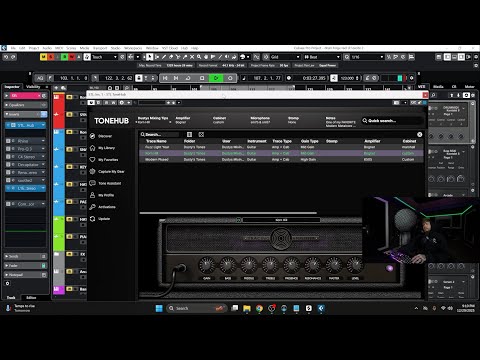Screen dimensions: 480x360
Task: Select the Object Selection arrow tool
Action: coord(150,57)
